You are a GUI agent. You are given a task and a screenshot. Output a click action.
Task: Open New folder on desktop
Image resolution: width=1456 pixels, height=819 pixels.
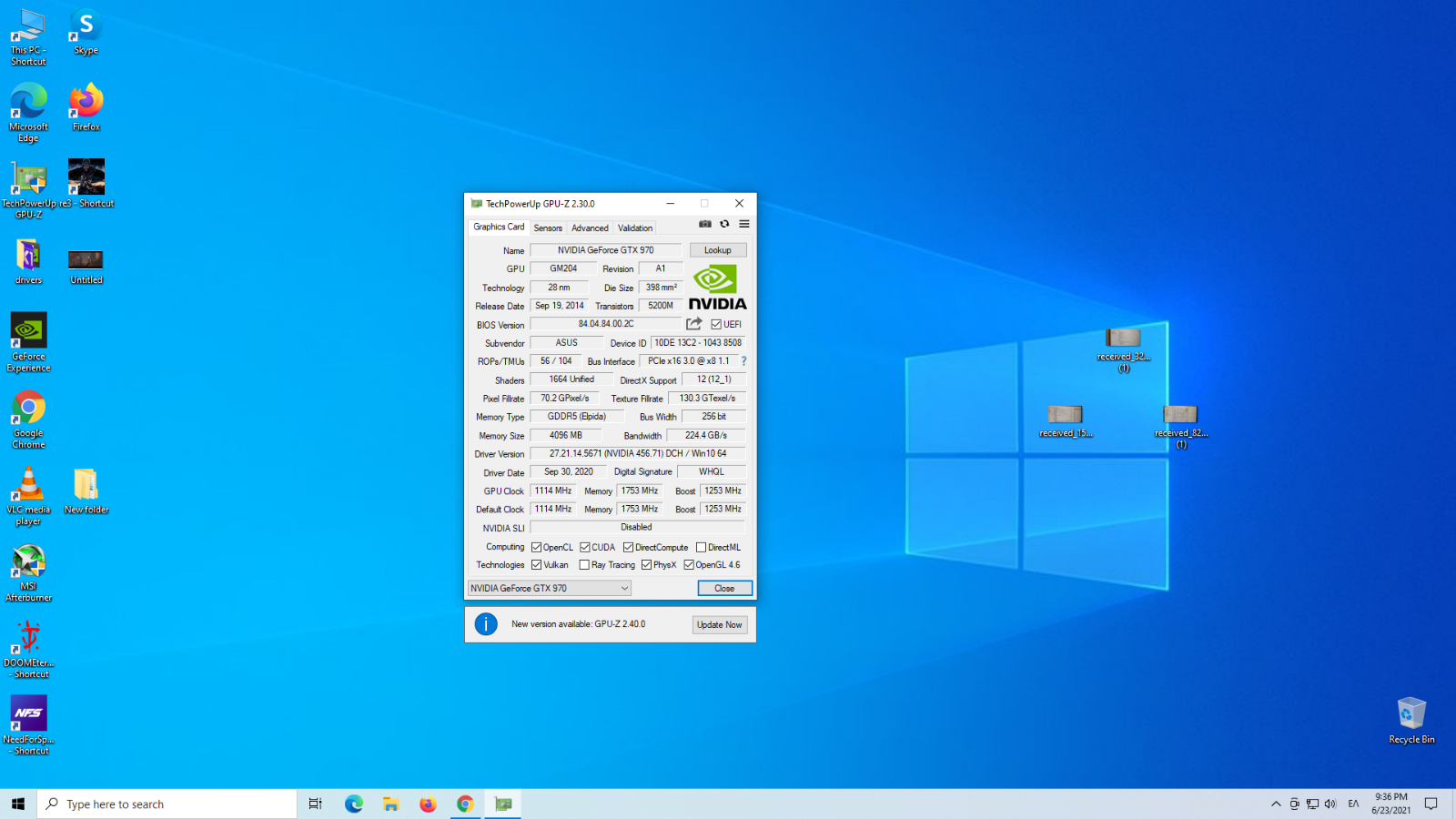coord(86,491)
